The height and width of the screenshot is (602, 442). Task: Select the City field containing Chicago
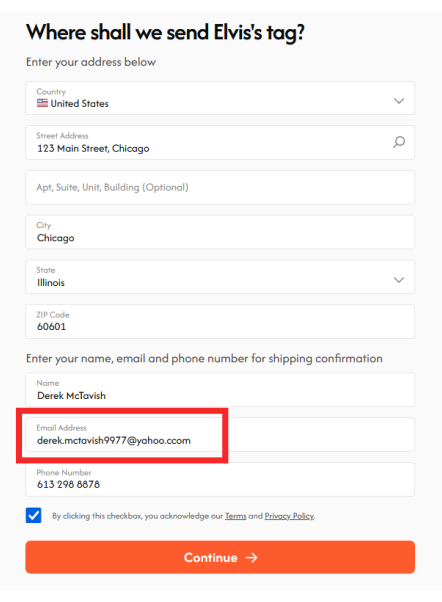(220, 232)
